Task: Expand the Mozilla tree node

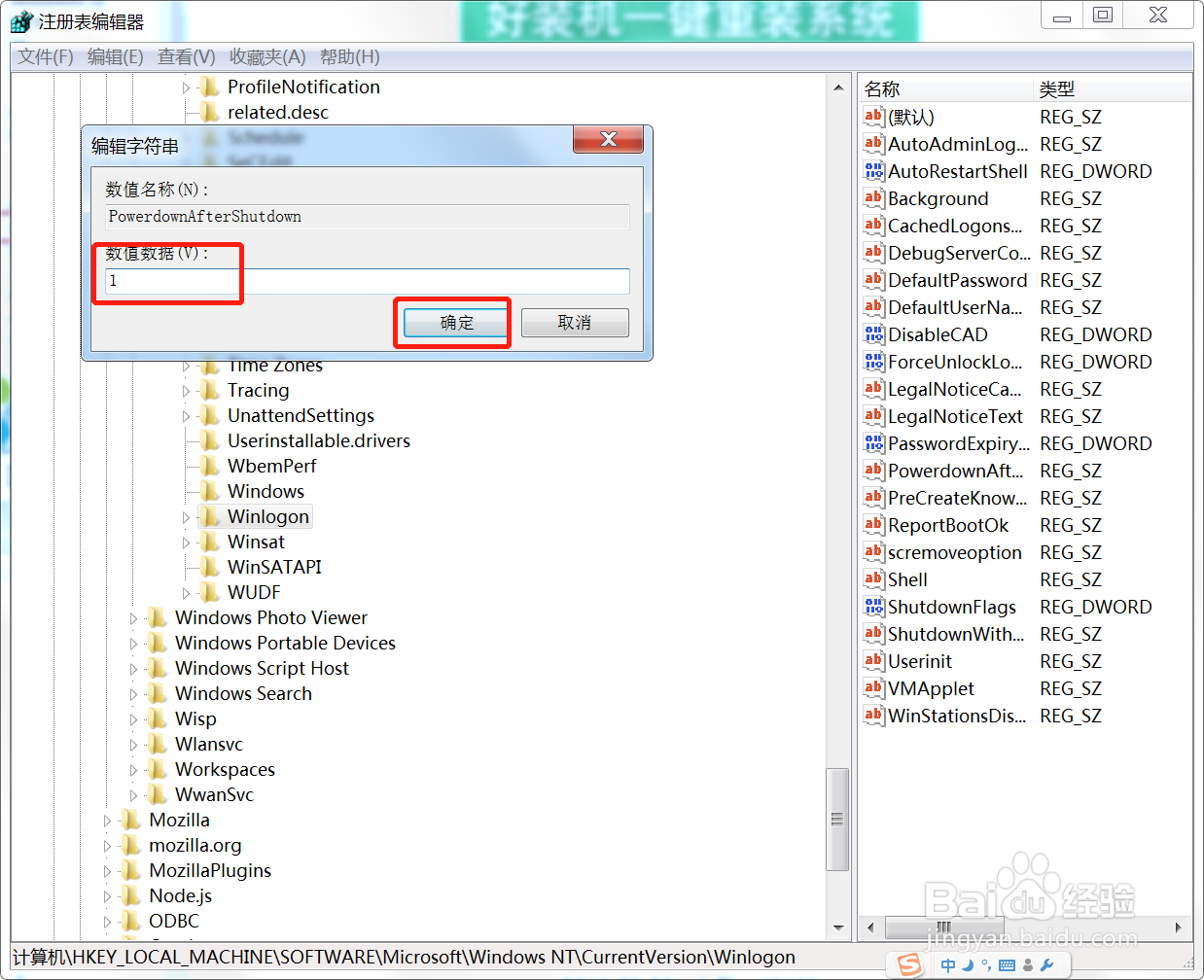Action: click(106, 820)
